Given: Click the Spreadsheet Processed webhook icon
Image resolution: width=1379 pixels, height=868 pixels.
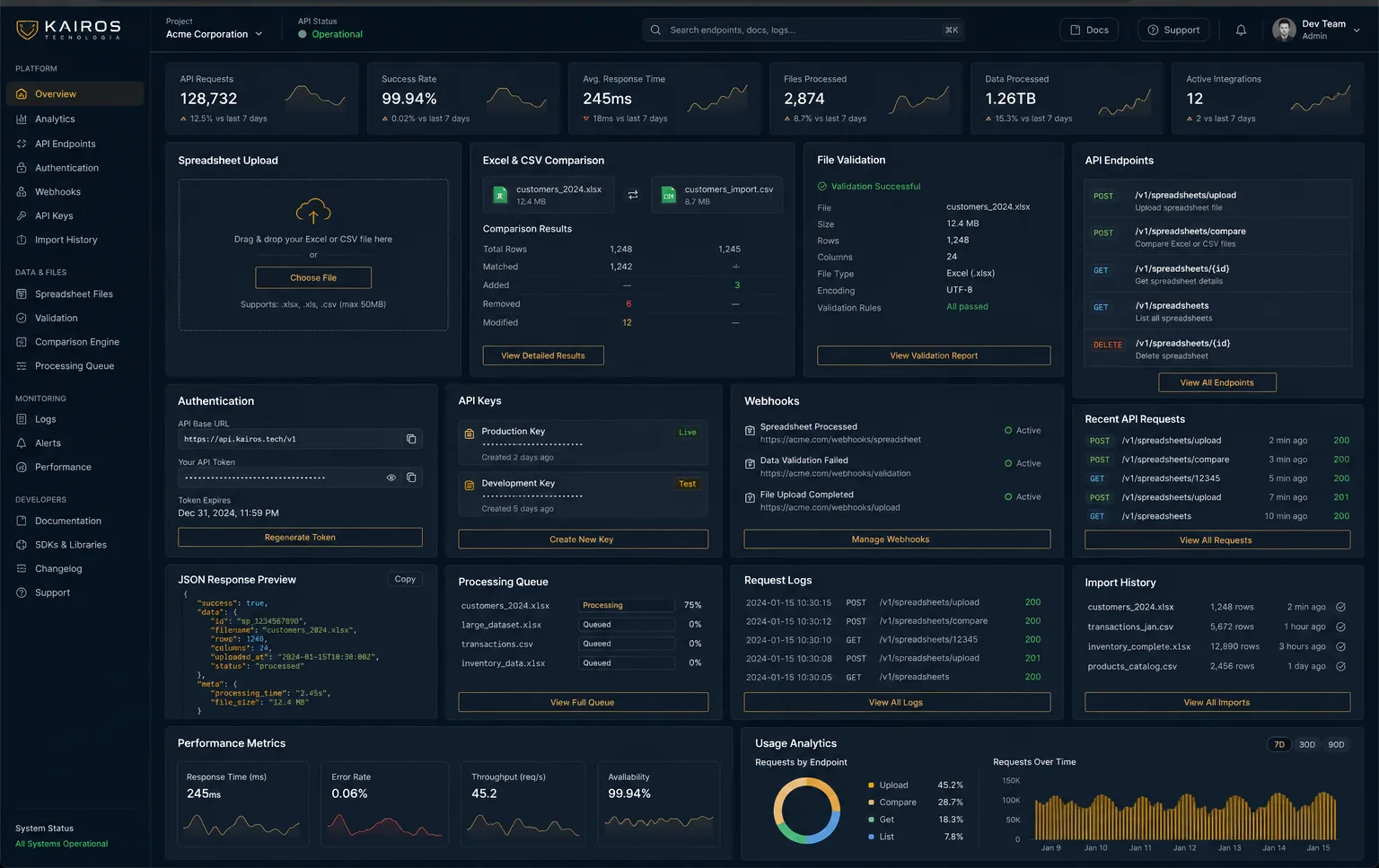Looking at the screenshot, I should point(750,430).
